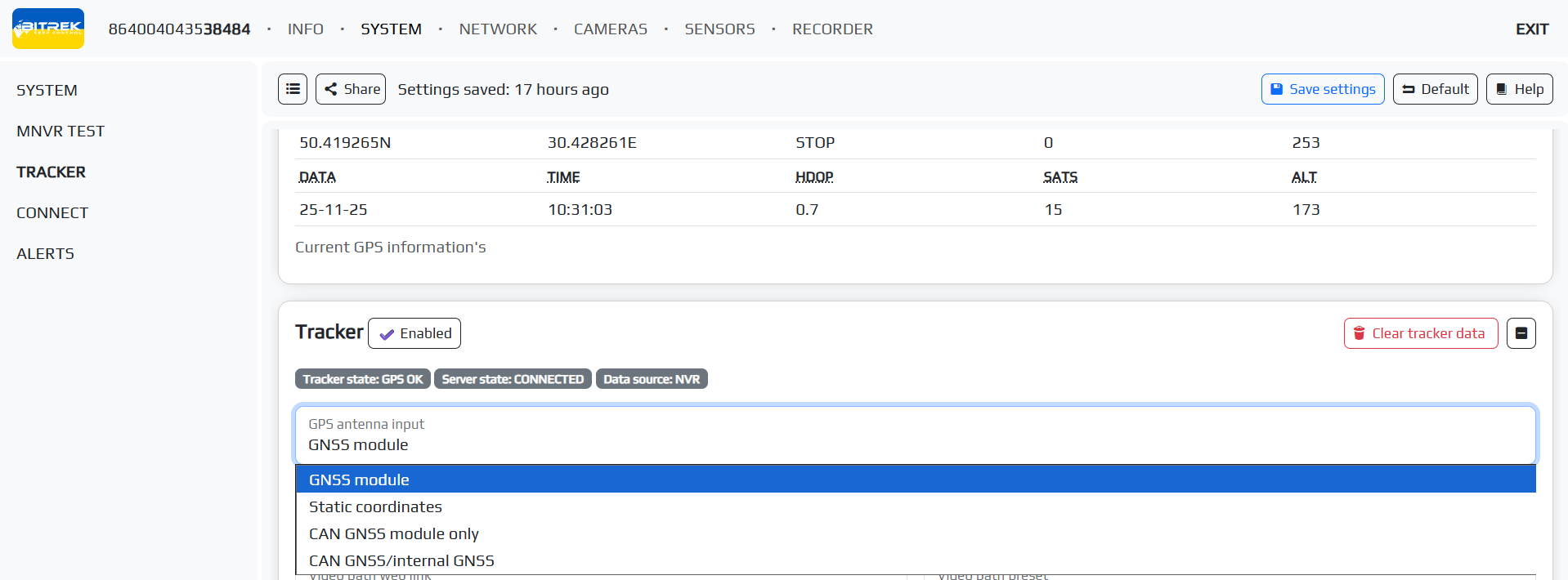Open ALERTS in the sidebar
The height and width of the screenshot is (580, 1568).
coord(46,253)
